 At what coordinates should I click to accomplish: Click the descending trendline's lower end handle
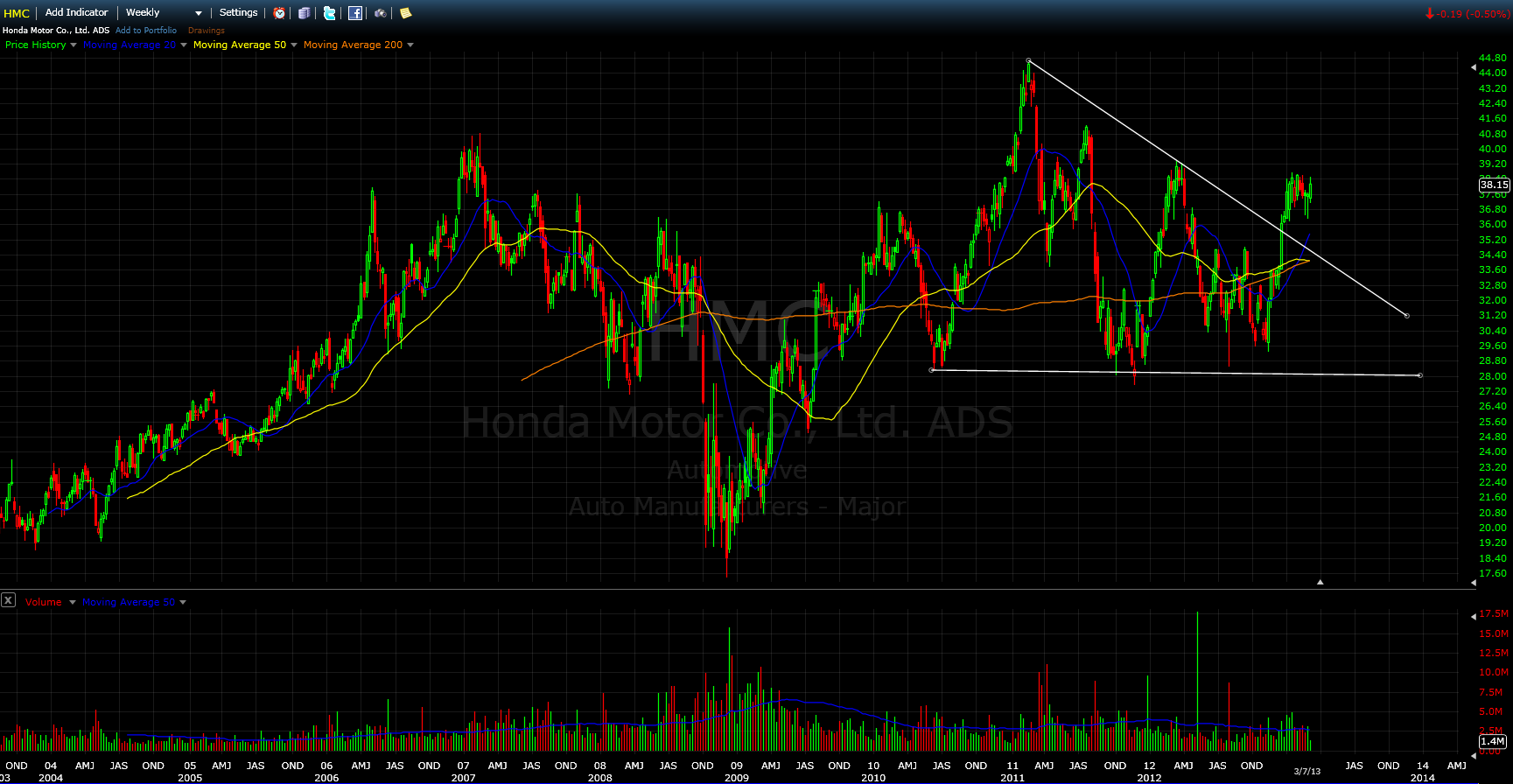click(1406, 315)
